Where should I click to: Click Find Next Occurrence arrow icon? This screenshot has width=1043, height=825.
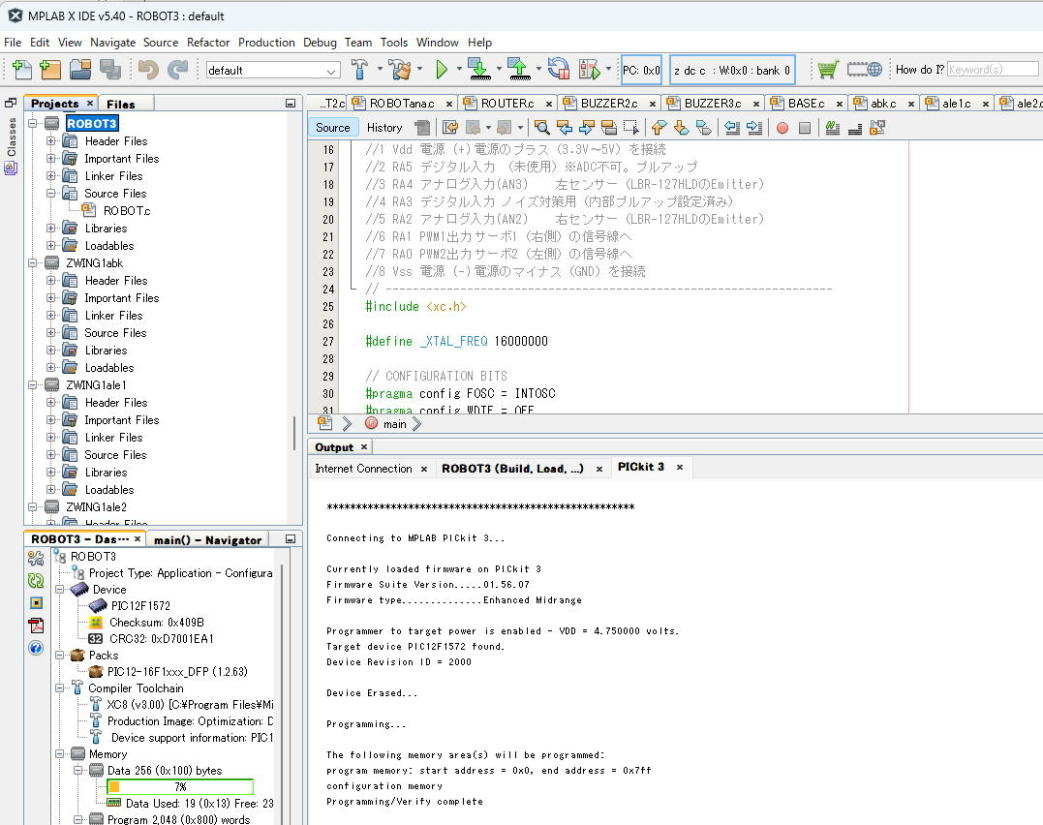(x=587, y=128)
